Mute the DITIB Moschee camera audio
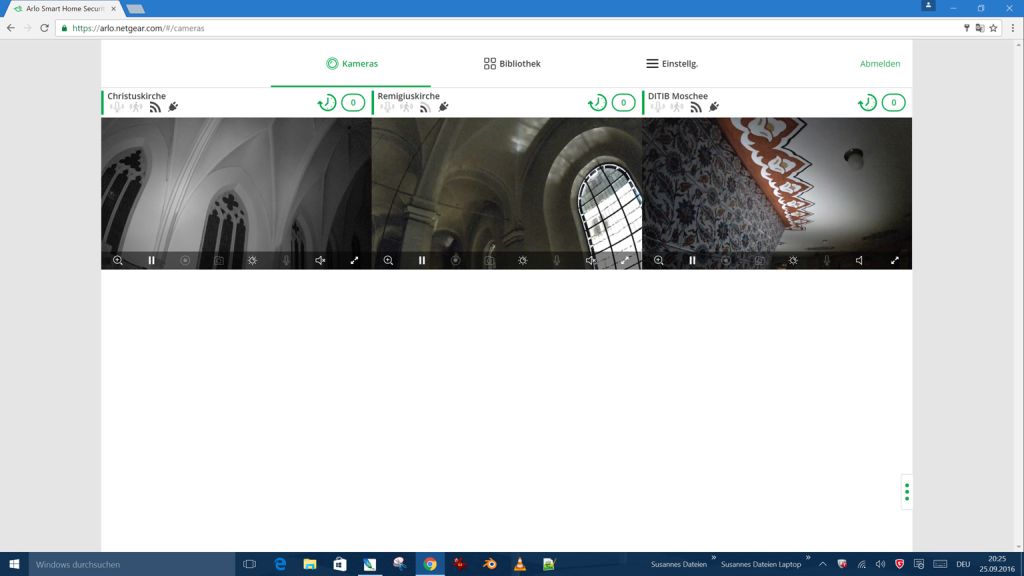1024x576 pixels. (x=859, y=260)
